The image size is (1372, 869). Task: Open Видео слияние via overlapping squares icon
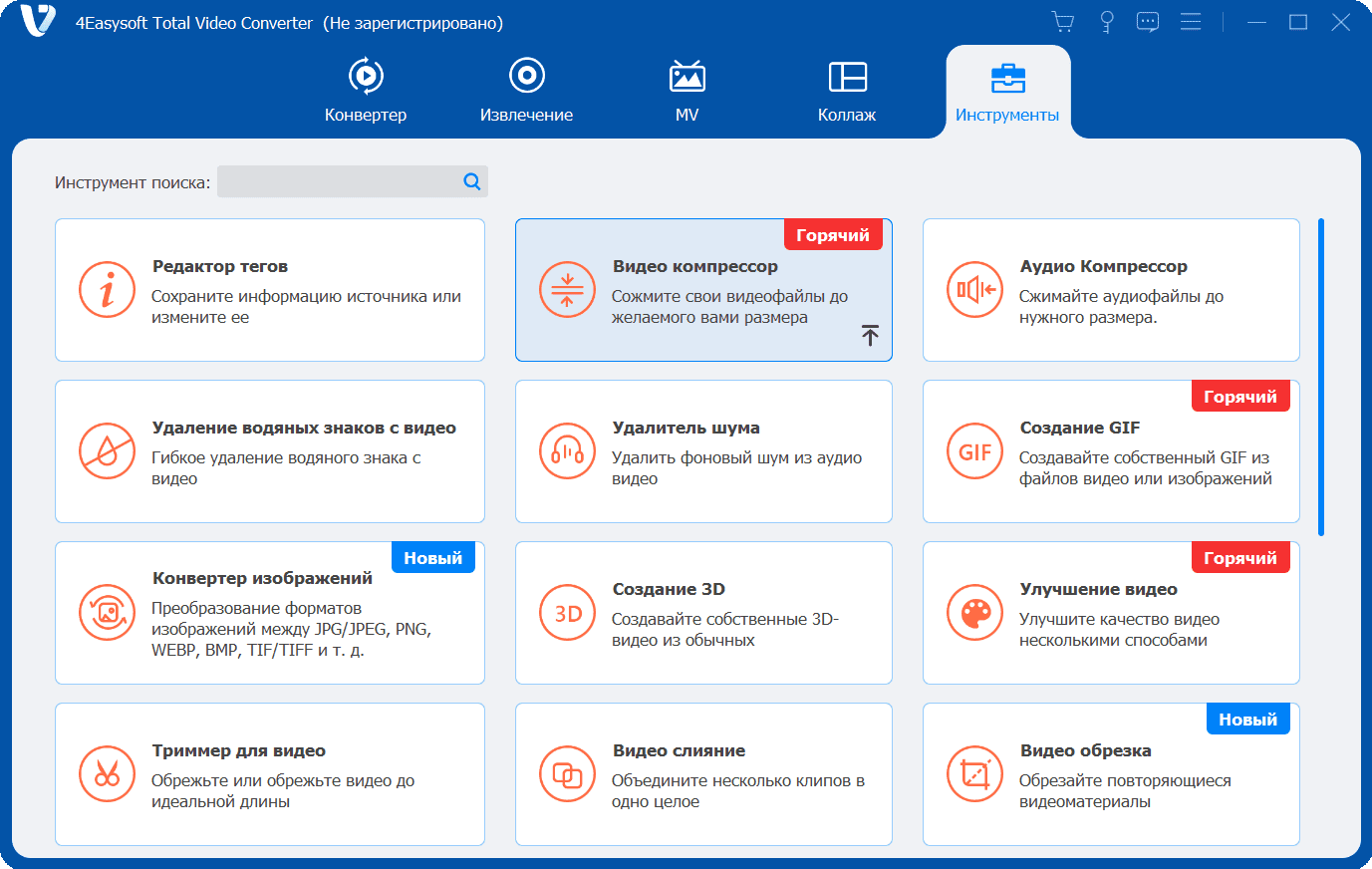[x=567, y=774]
